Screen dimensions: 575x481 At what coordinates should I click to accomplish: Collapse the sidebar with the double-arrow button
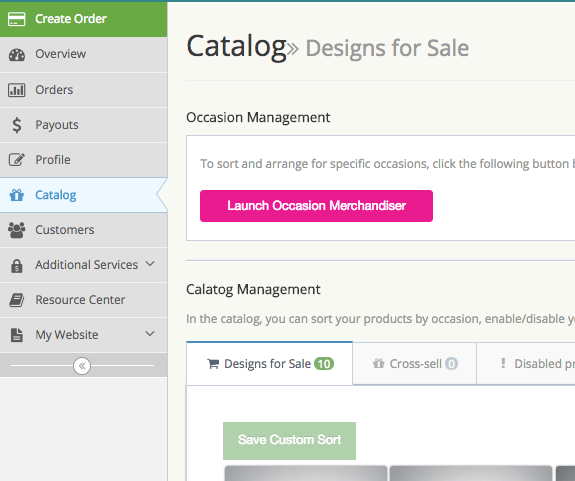pos(82,366)
